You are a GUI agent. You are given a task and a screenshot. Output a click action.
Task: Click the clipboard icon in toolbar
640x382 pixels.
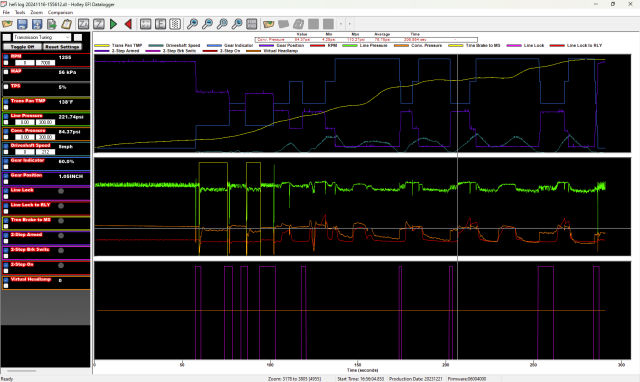coord(67,24)
